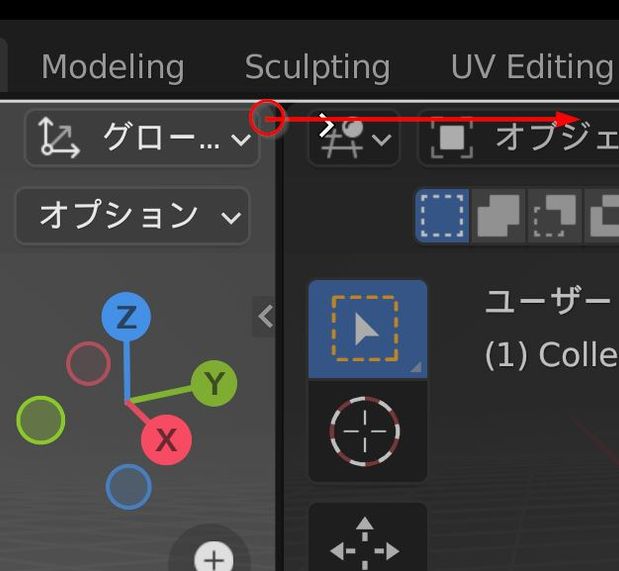Click the blue Z axis gizmo ball
This screenshot has width=619, height=571.
126,317
